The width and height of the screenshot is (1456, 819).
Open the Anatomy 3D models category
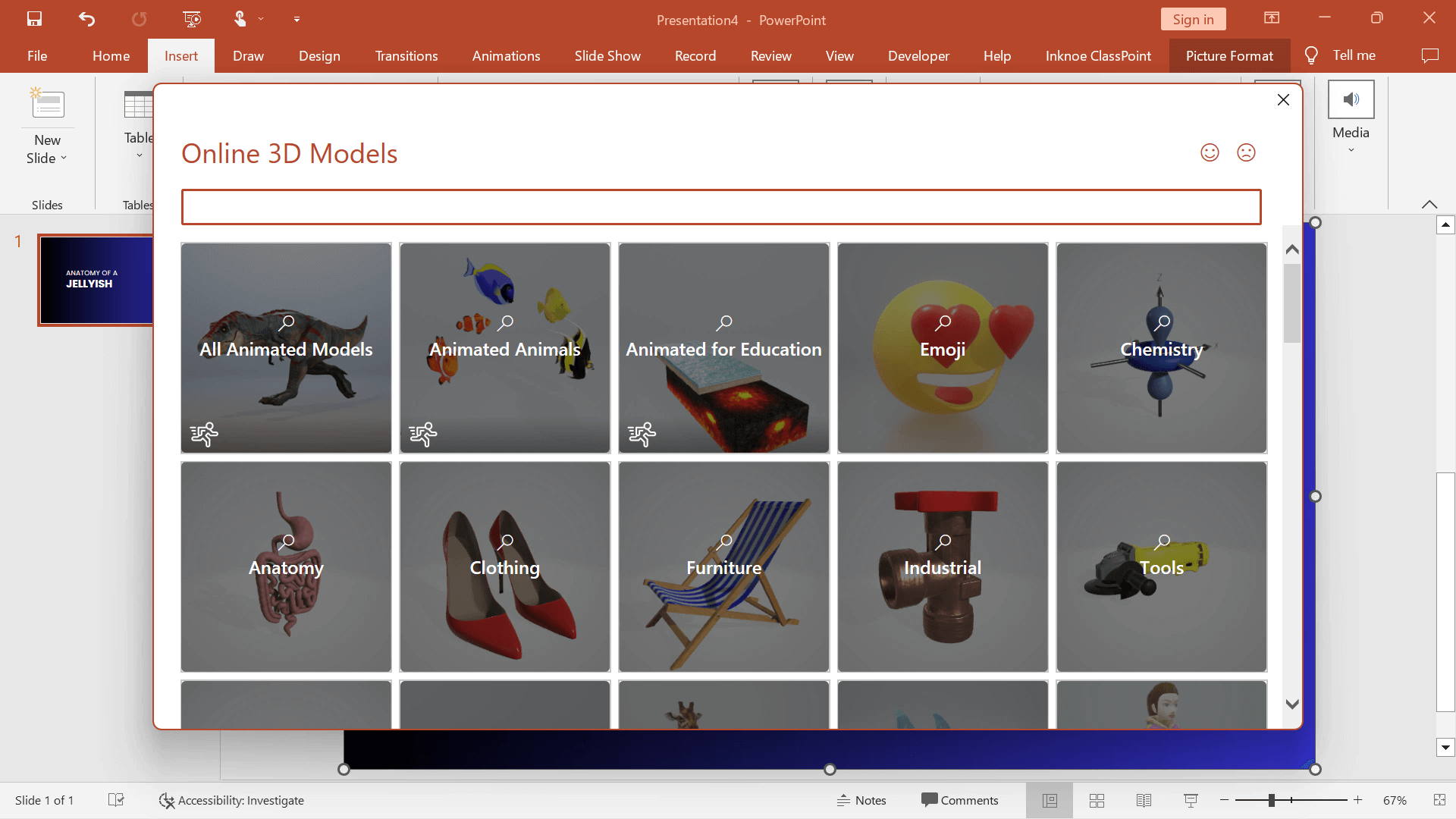point(286,567)
